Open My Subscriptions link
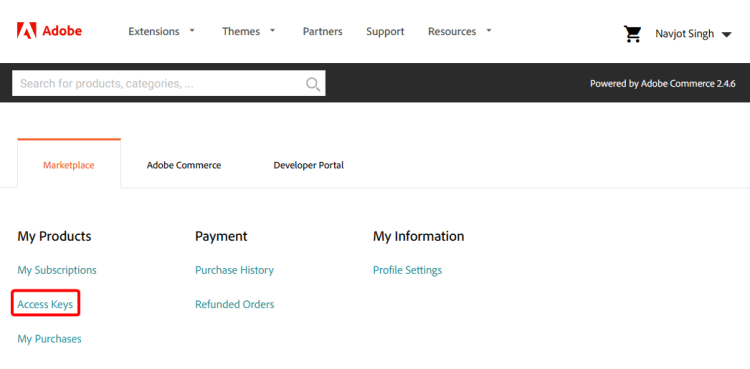750x369 pixels. pyautogui.click(x=57, y=270)
